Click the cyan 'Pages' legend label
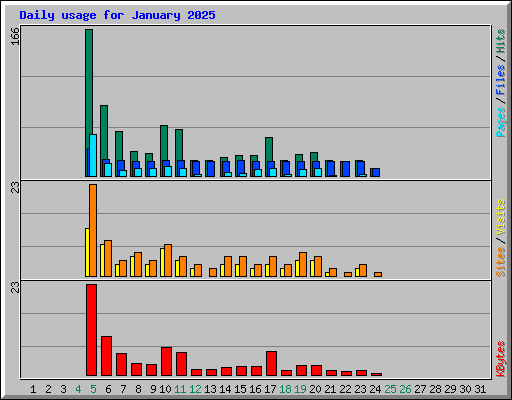Image resolution: width=512 pixels, height=400 pixels. click(x=500, y=122)
